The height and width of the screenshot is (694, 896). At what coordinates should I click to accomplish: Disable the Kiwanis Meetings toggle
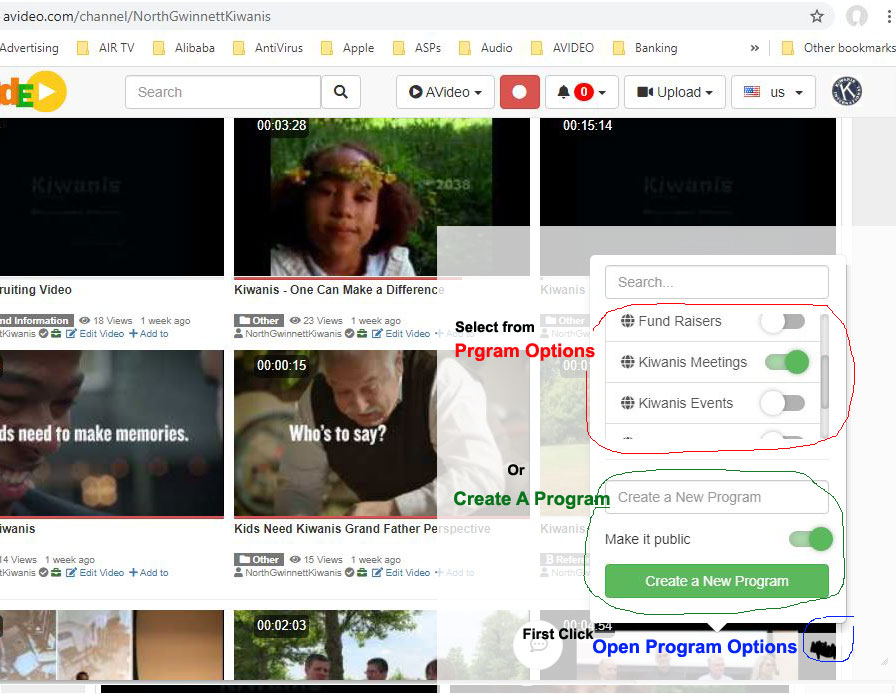point(786,362)
